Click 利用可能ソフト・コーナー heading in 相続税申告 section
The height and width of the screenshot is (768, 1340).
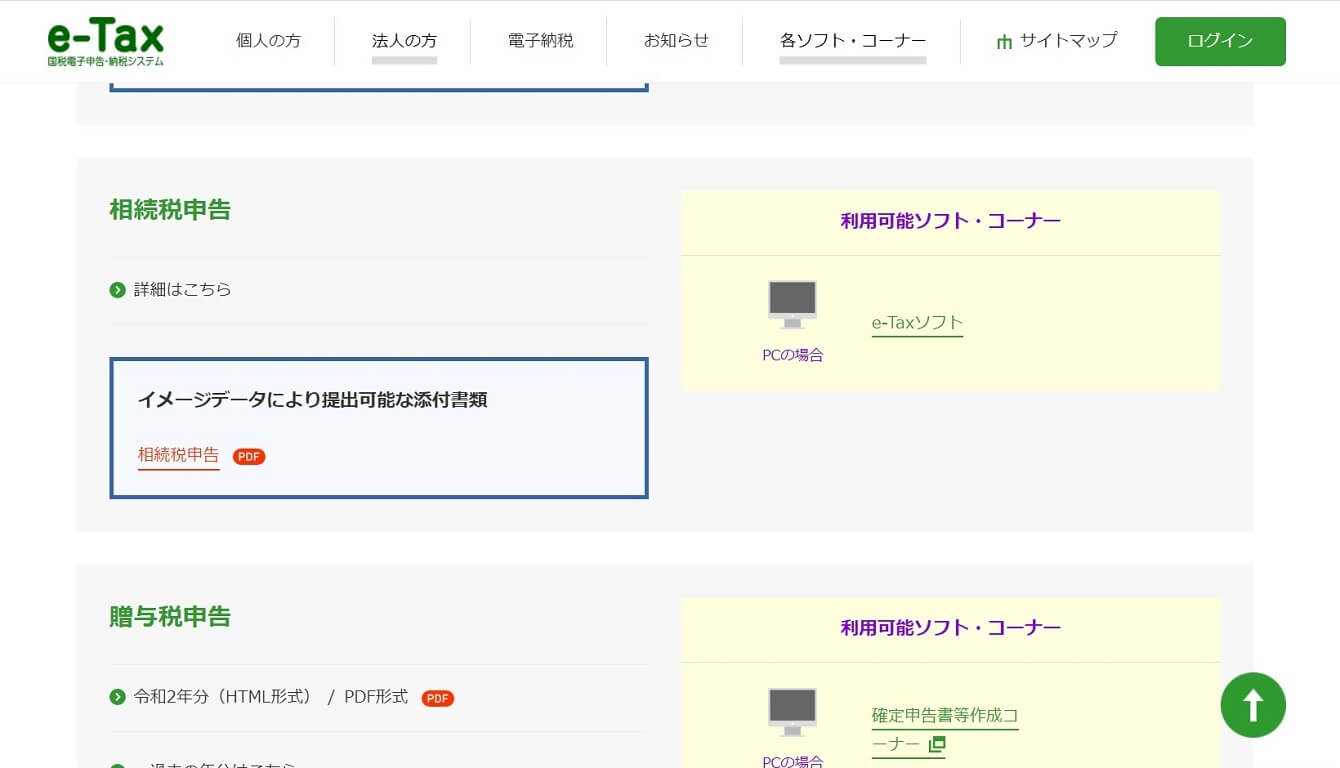point(950,220)
